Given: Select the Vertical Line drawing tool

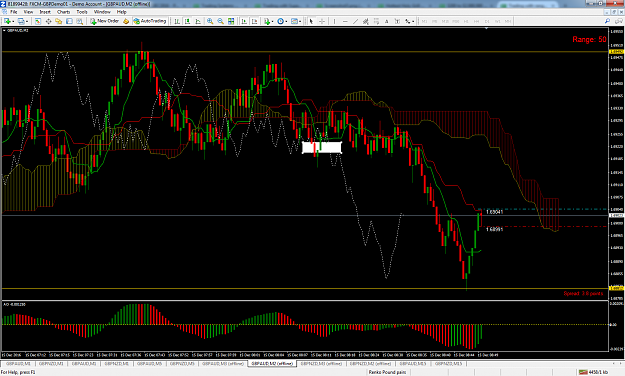Looking at the screenshot, I should click(334, 21).
